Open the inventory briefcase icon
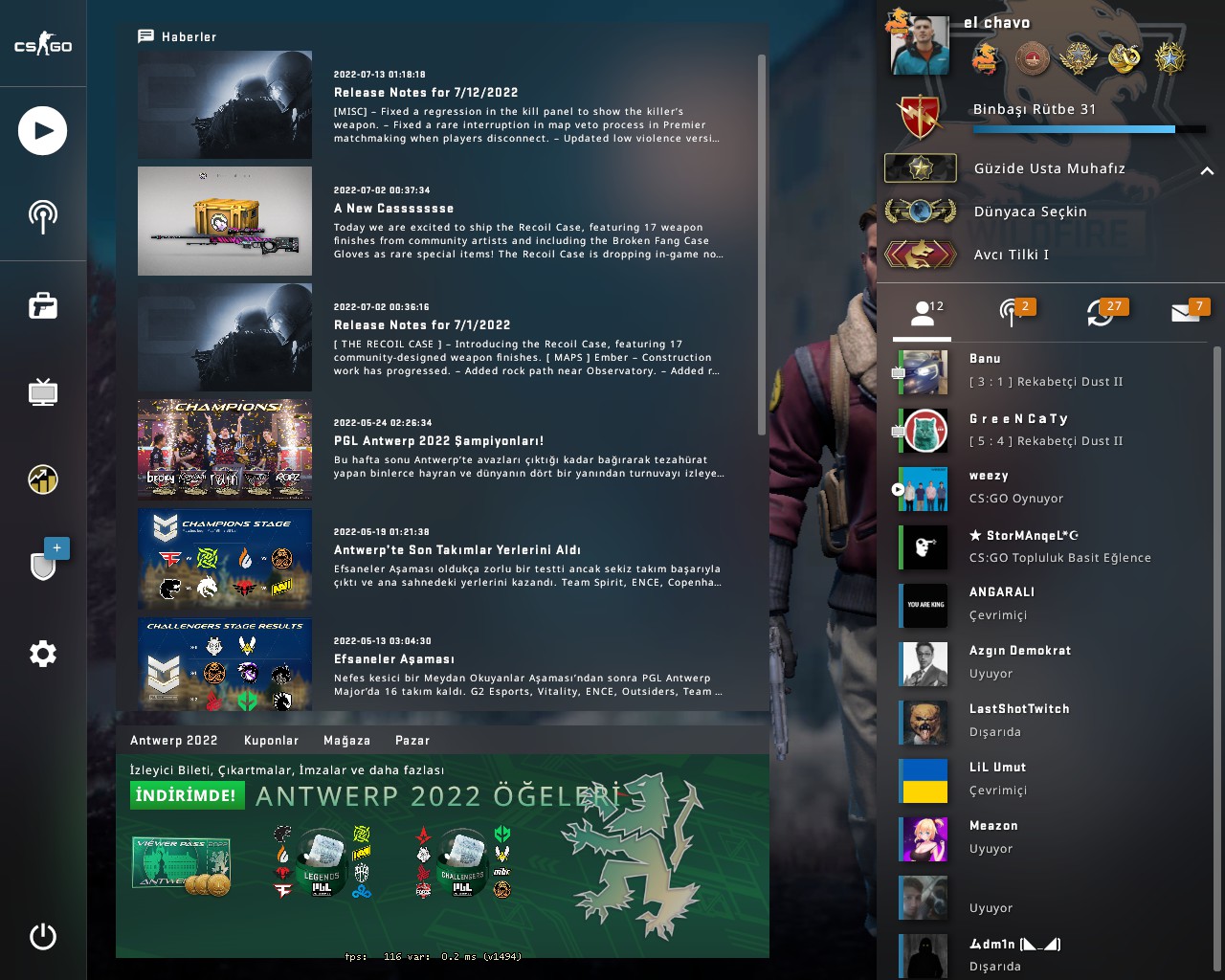The height and width of the screenshot is (980, 1225). 43,305
